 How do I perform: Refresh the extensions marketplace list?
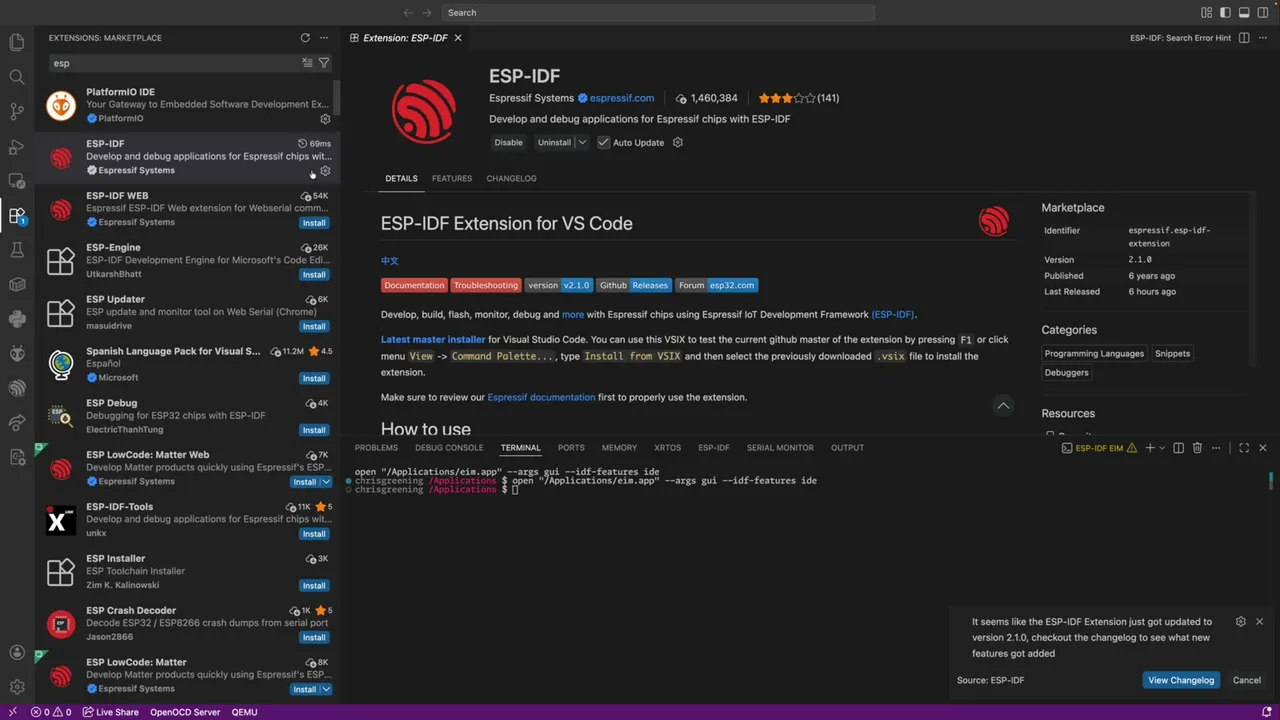[305, 38]
